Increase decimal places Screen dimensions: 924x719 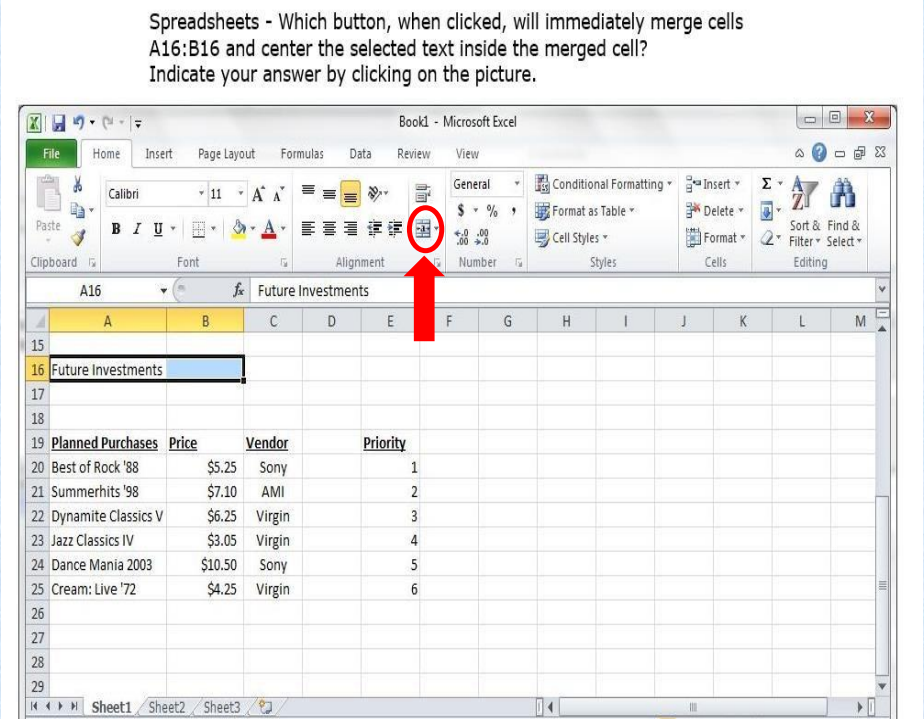pos(461,237)
